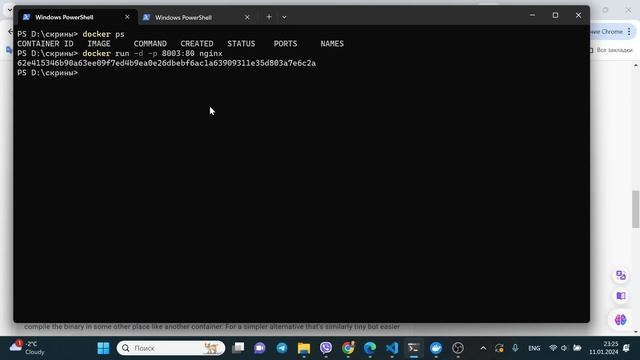Open Telegram from the taskbar
Image resolution: width=640 pixels, height=360 pixels.
[x=282, y=348]
